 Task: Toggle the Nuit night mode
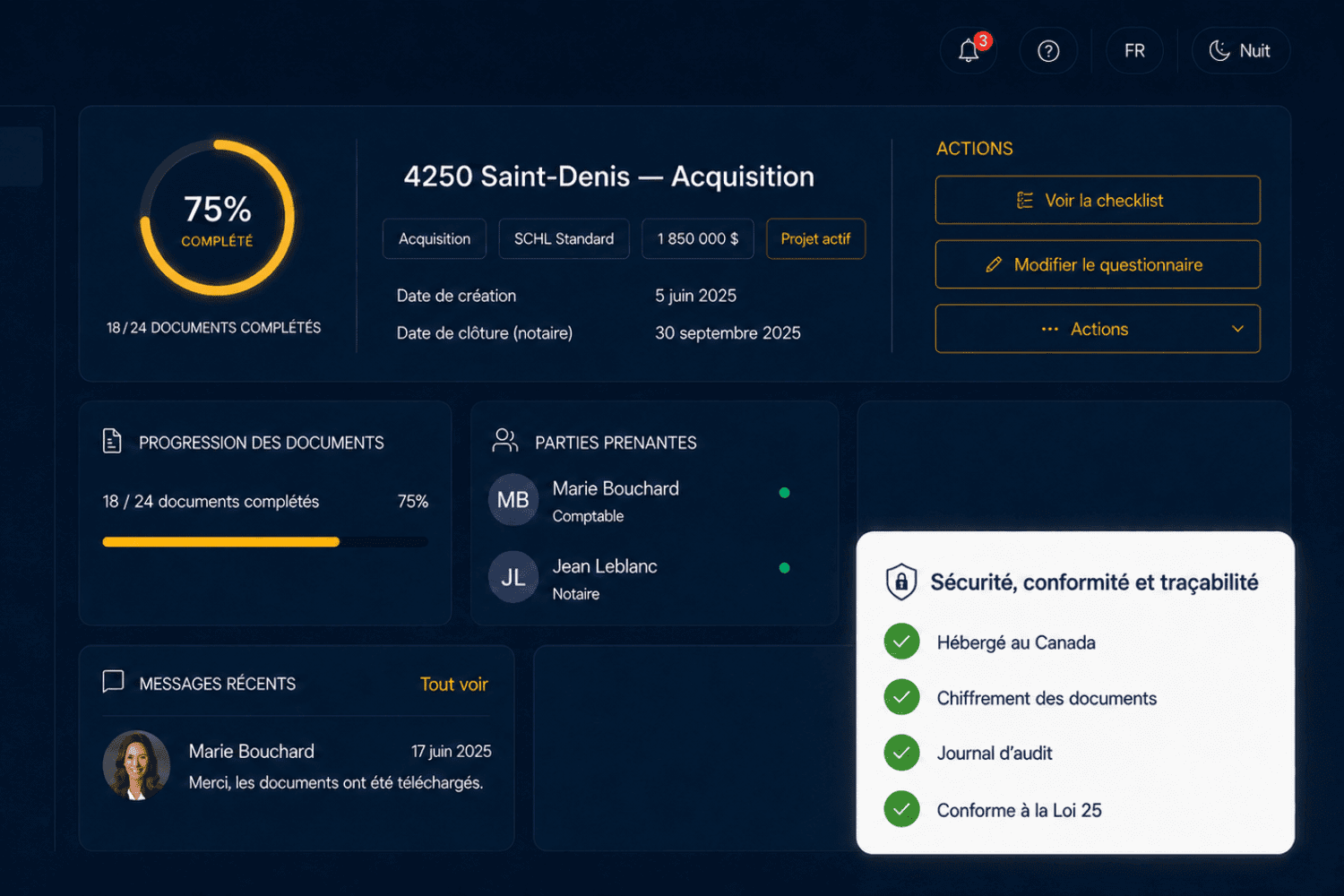pyautogui.click(x=1241, y=50)
